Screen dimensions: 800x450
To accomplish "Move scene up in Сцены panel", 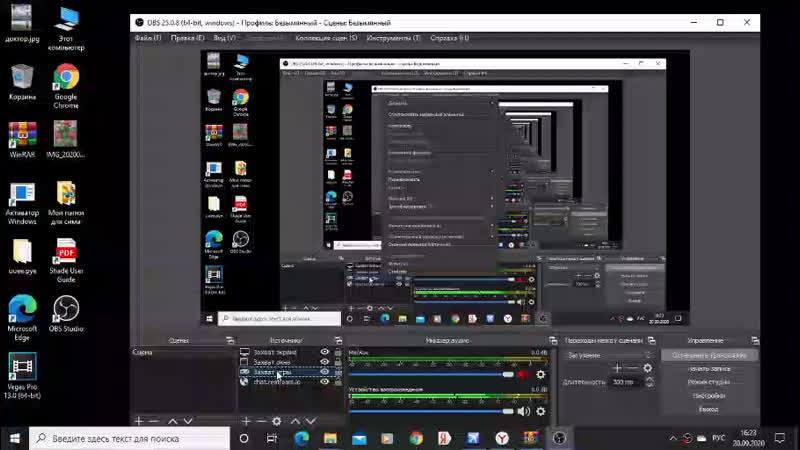I will [172, 421].
